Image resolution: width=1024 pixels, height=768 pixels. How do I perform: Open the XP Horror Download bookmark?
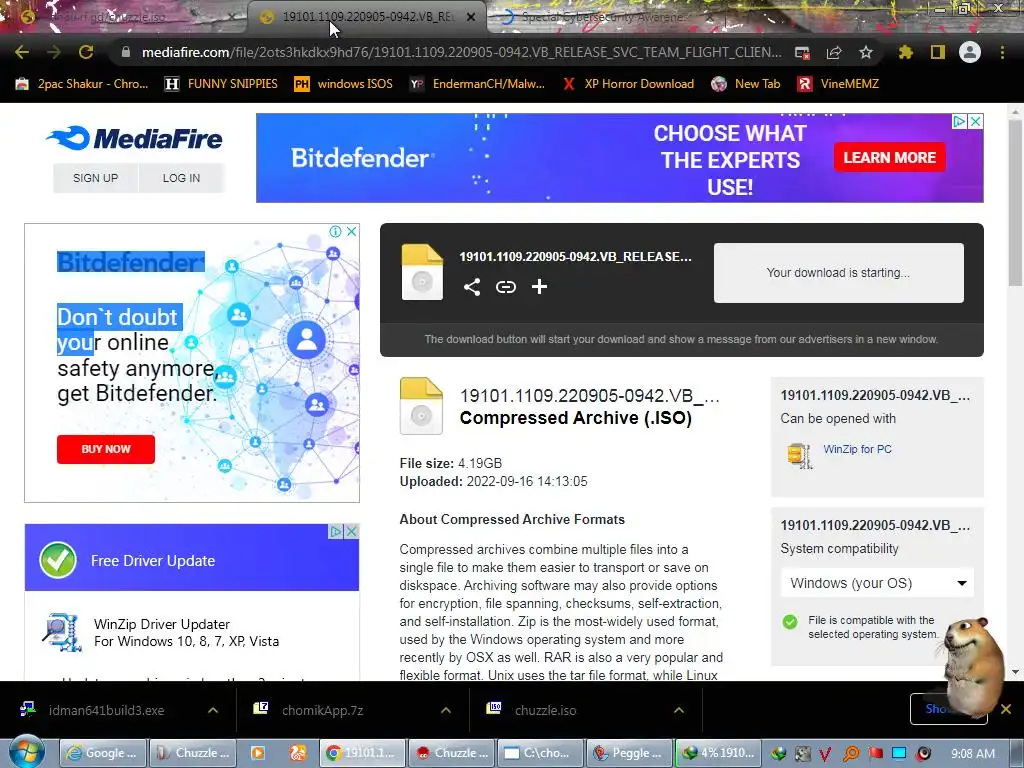click(628, 84)
